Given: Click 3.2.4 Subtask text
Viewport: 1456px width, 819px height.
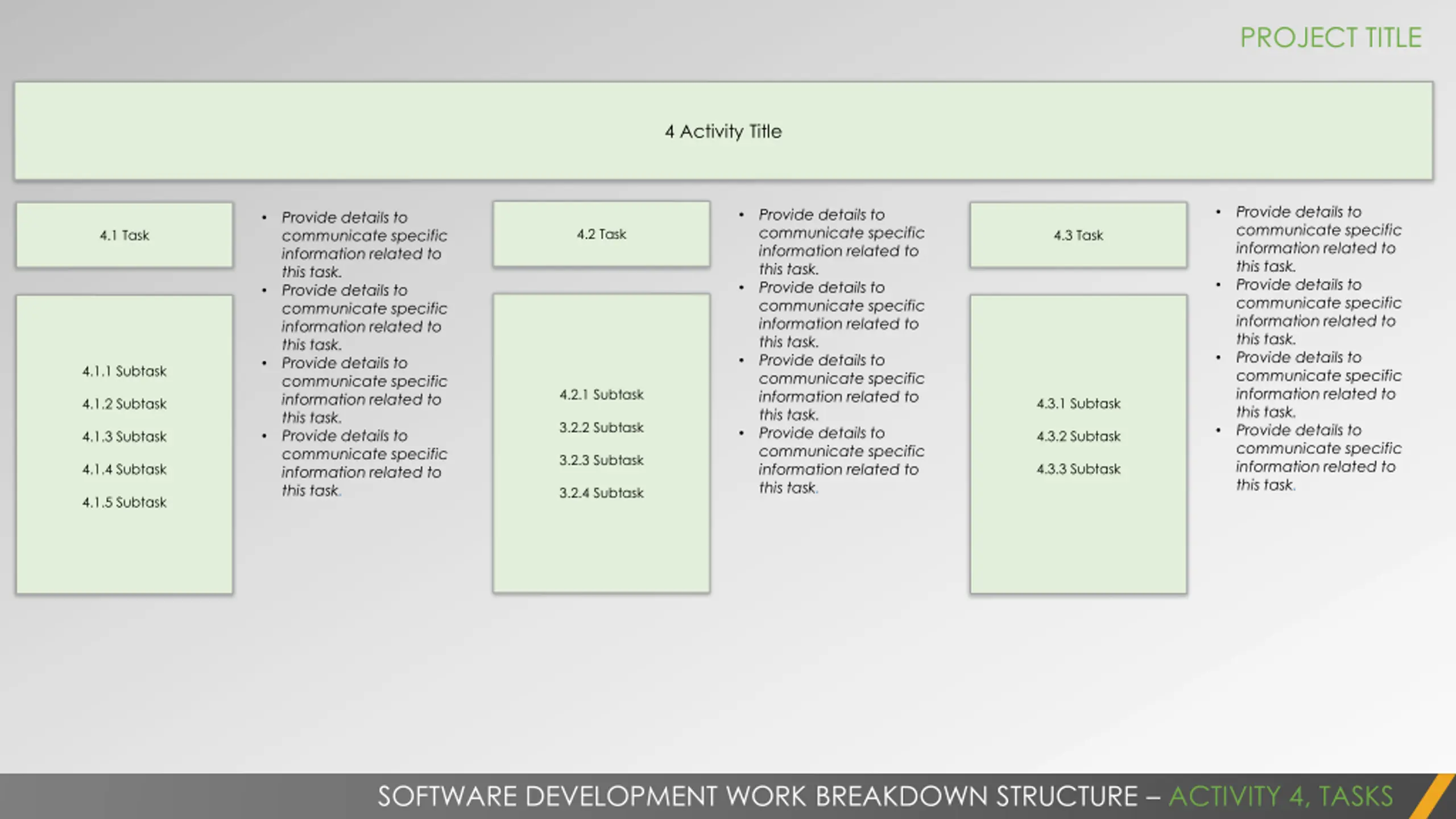Looking at the screenshot, I should point(601,493).
